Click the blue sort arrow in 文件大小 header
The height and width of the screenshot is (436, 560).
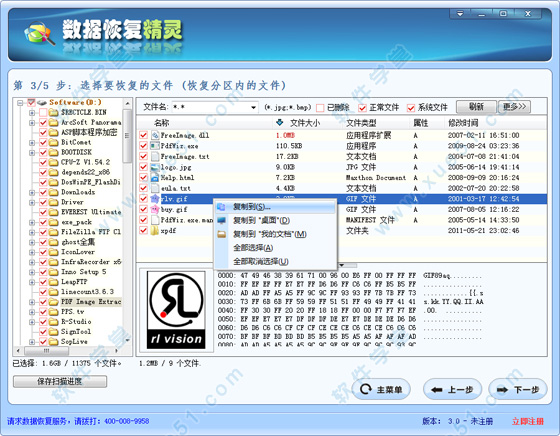click(x=280, y=122)
